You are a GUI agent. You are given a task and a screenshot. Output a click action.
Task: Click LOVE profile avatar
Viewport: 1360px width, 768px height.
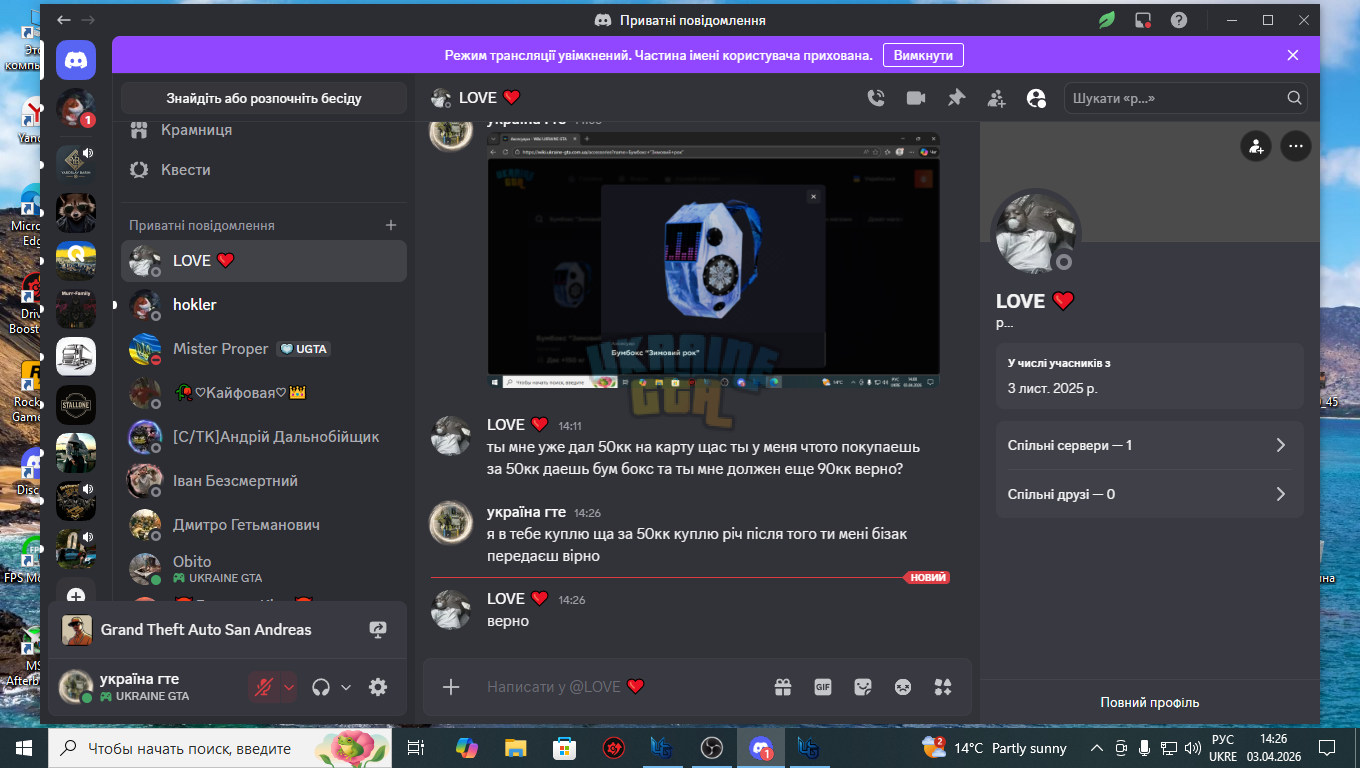tap(1035, 233)
